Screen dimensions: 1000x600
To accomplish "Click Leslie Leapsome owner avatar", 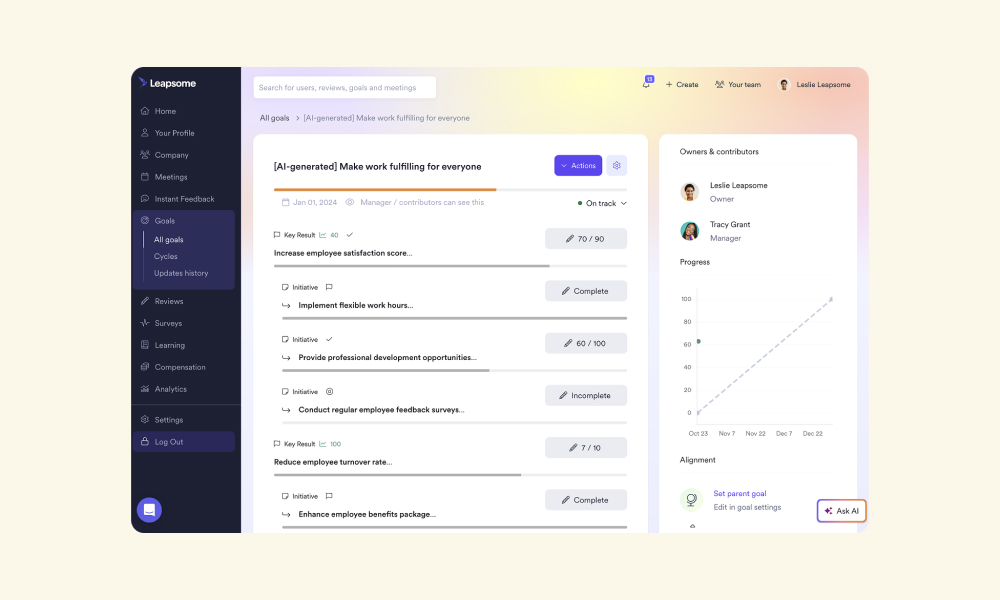I will pos(689,192).
